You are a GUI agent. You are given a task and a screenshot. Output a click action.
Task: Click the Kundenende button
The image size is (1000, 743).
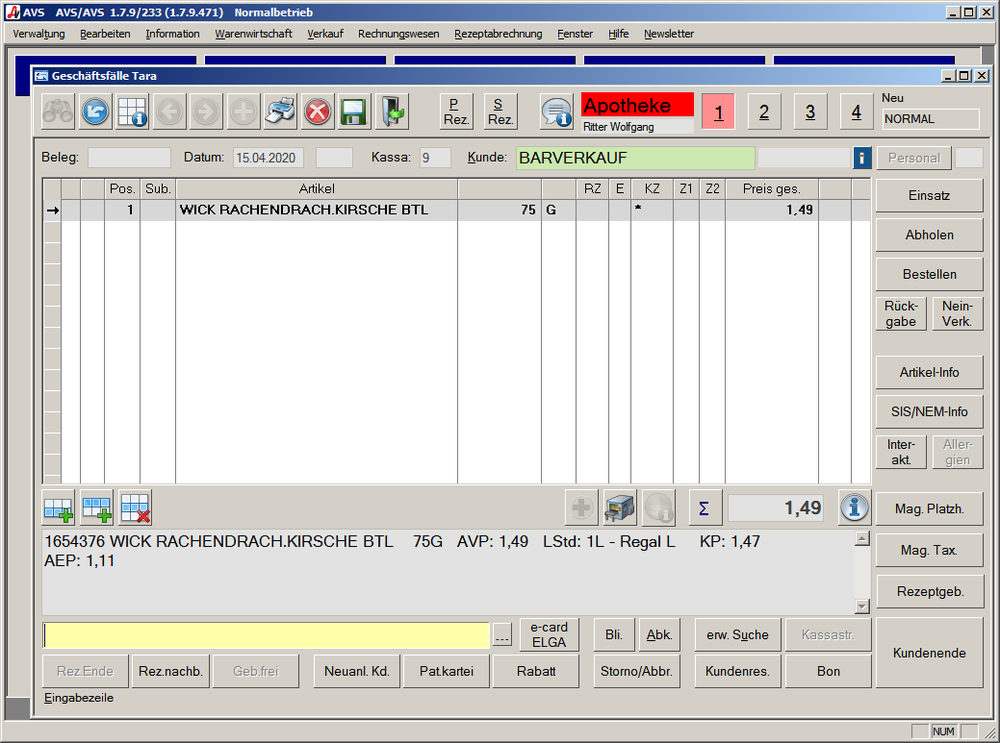929,653
